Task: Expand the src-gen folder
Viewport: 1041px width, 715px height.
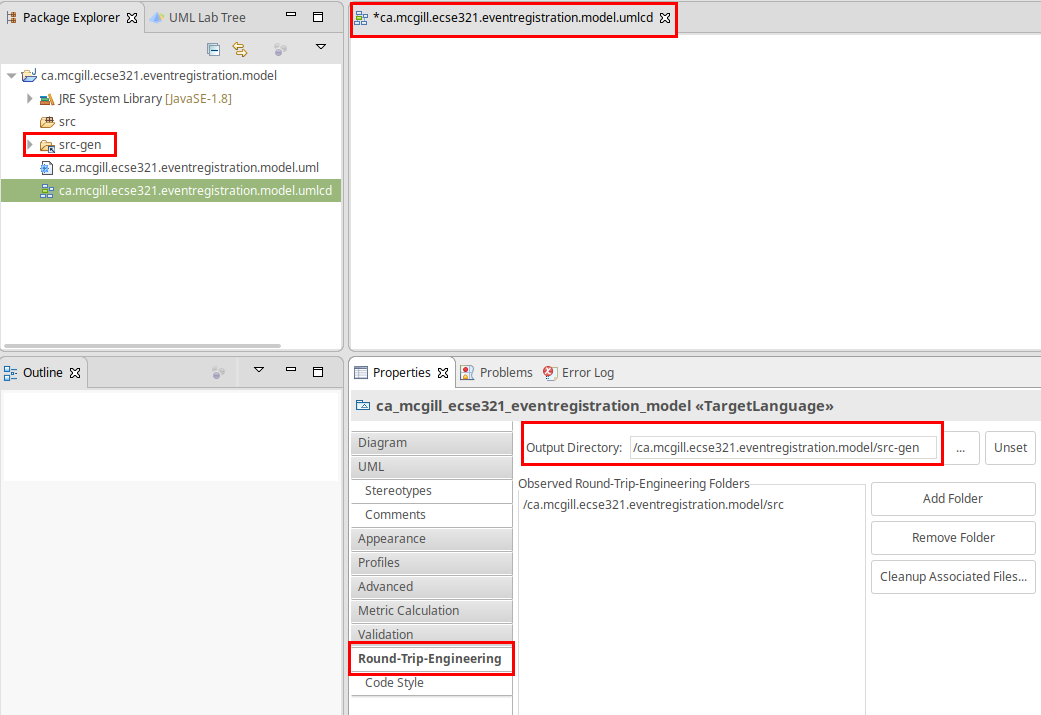Action: point(29,145)
